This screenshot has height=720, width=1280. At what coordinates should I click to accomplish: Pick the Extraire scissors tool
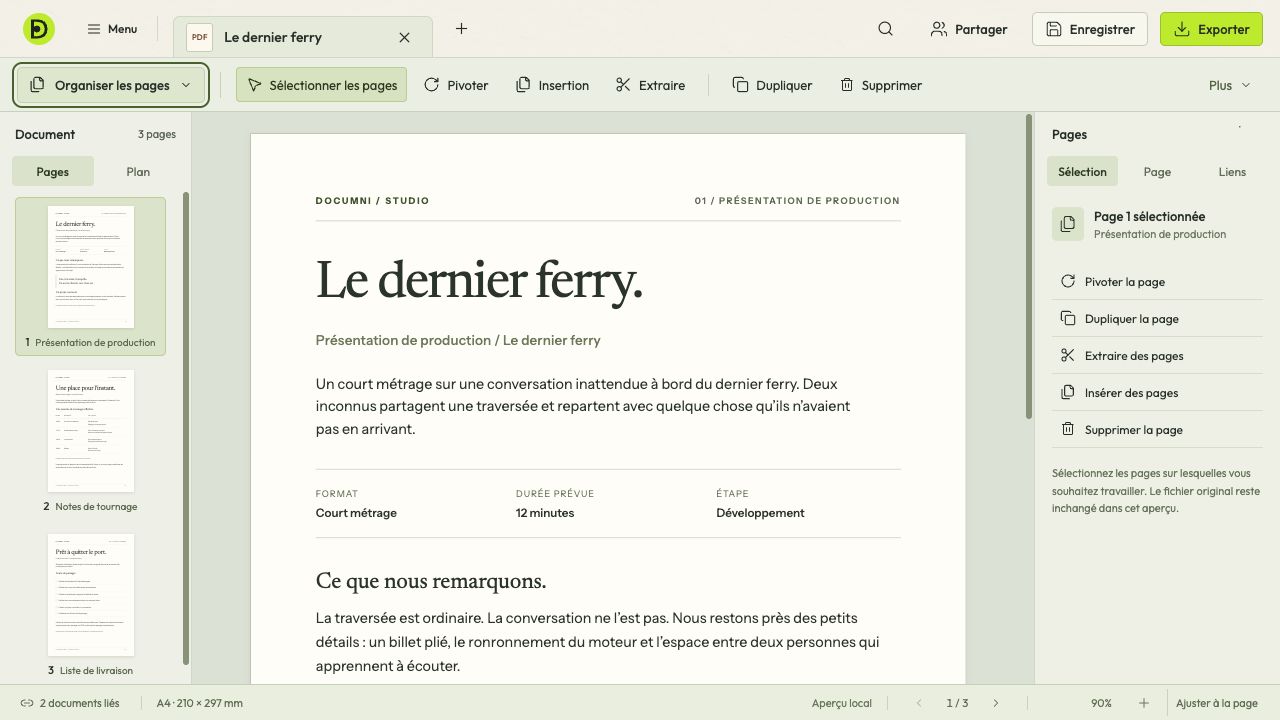650,85
